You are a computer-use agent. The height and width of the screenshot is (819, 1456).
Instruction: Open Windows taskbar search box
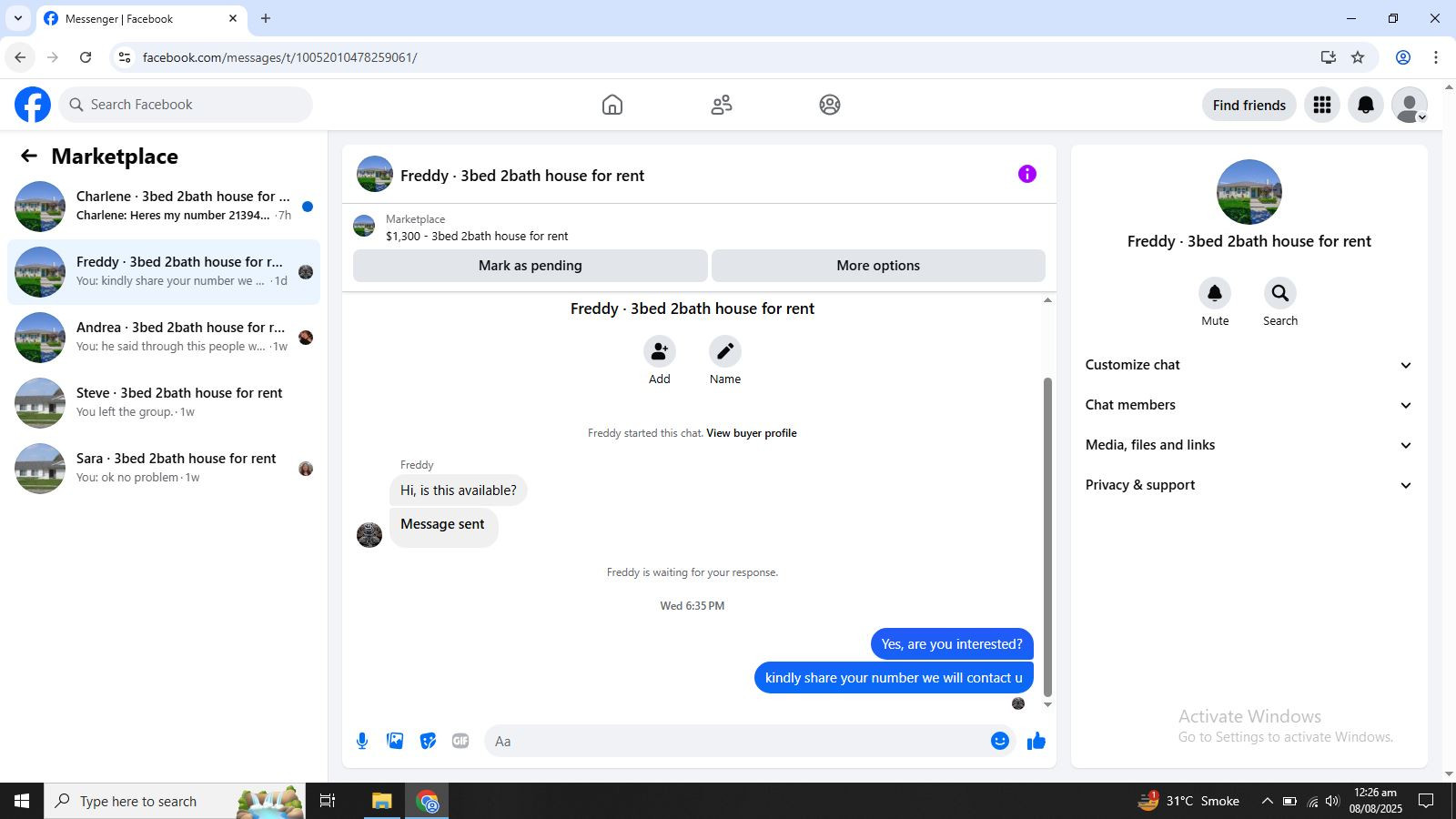click(x=175, y=801)
